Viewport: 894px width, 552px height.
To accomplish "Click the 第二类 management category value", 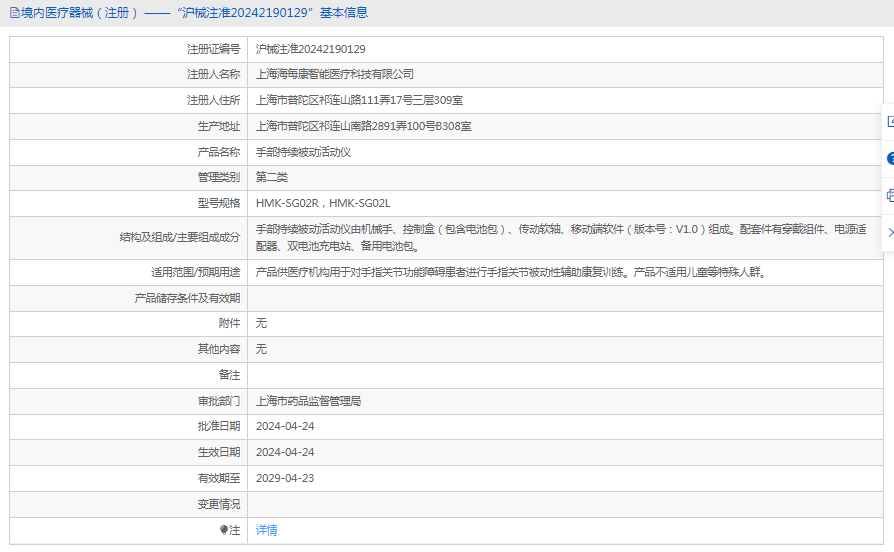I will (272, 177).
